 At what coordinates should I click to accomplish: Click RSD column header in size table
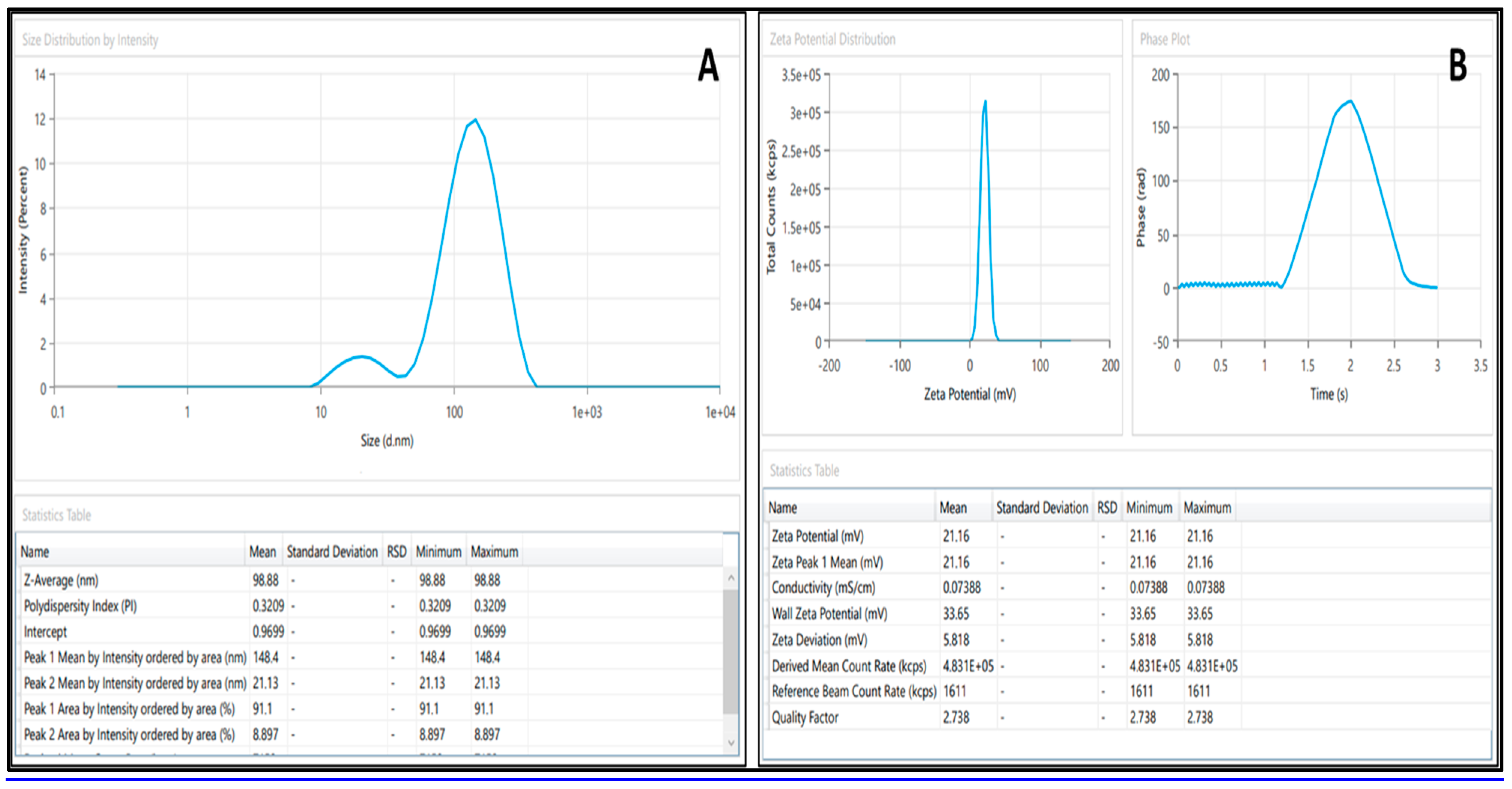coord(396,552)
